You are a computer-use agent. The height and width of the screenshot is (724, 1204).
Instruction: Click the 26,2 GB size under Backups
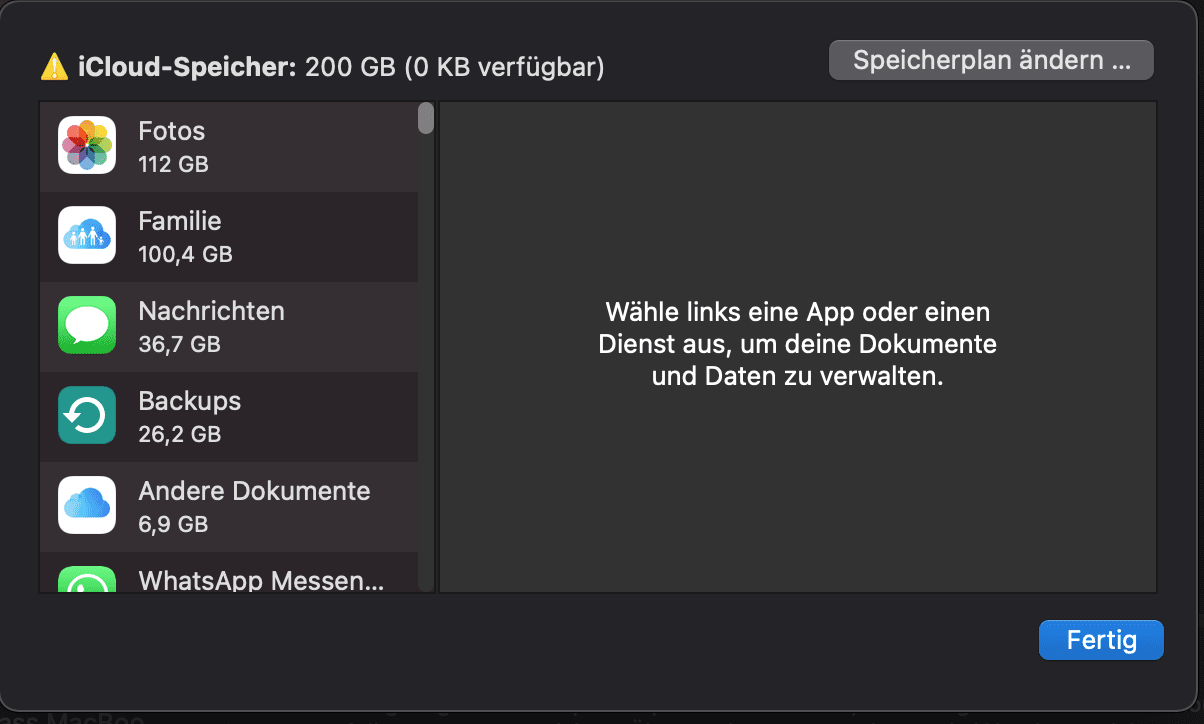tap(180, 434)
